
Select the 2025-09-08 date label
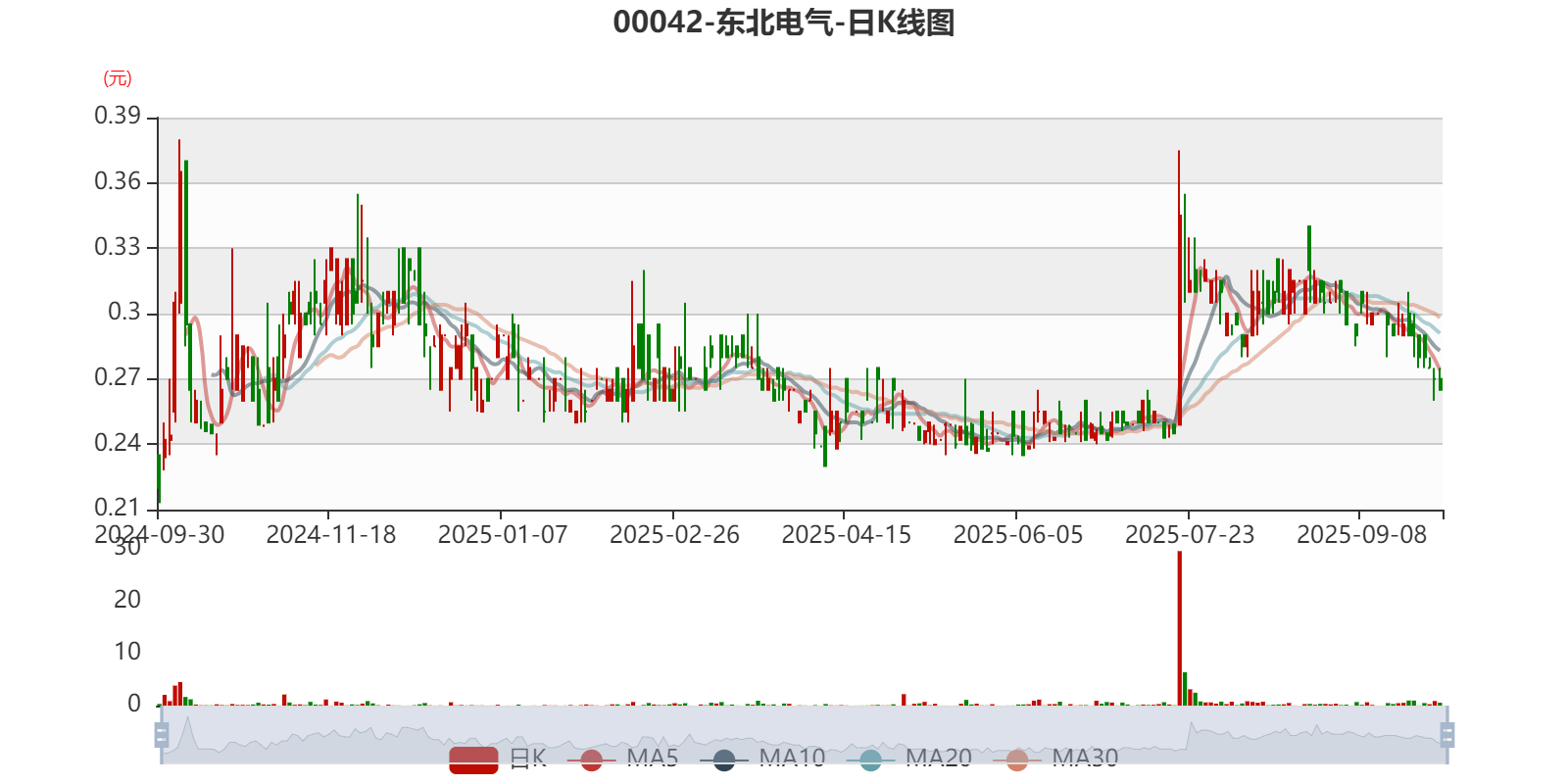1362,535
